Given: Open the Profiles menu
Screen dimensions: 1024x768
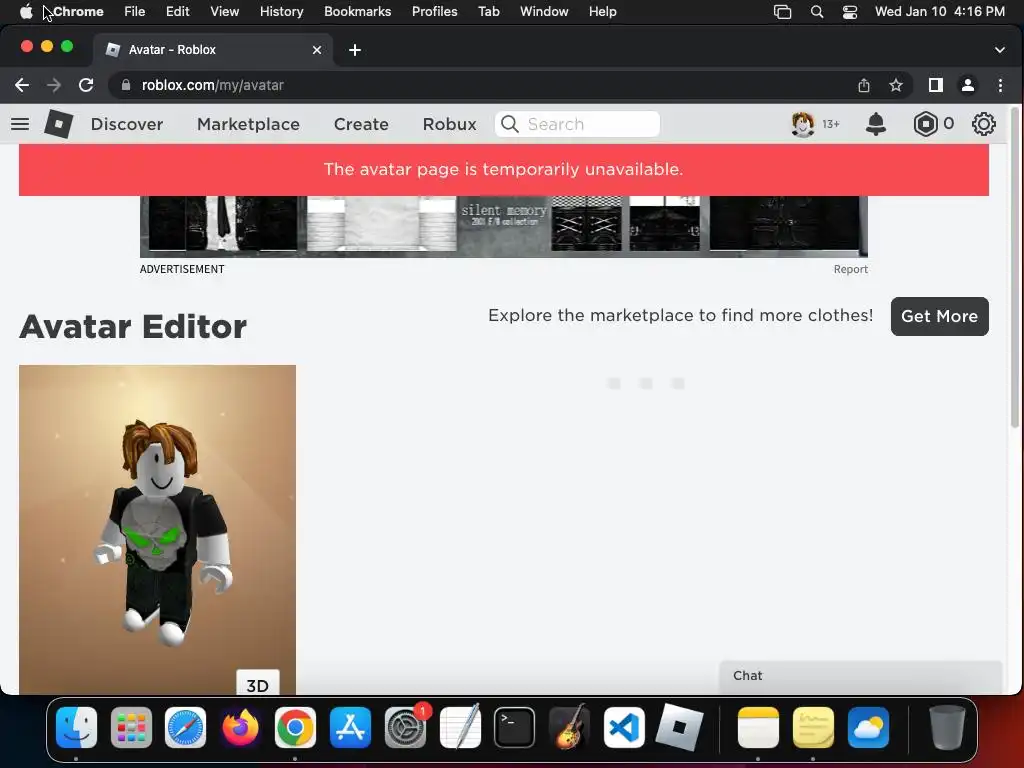Looking at the screenshot, I should tap(434, 12).
